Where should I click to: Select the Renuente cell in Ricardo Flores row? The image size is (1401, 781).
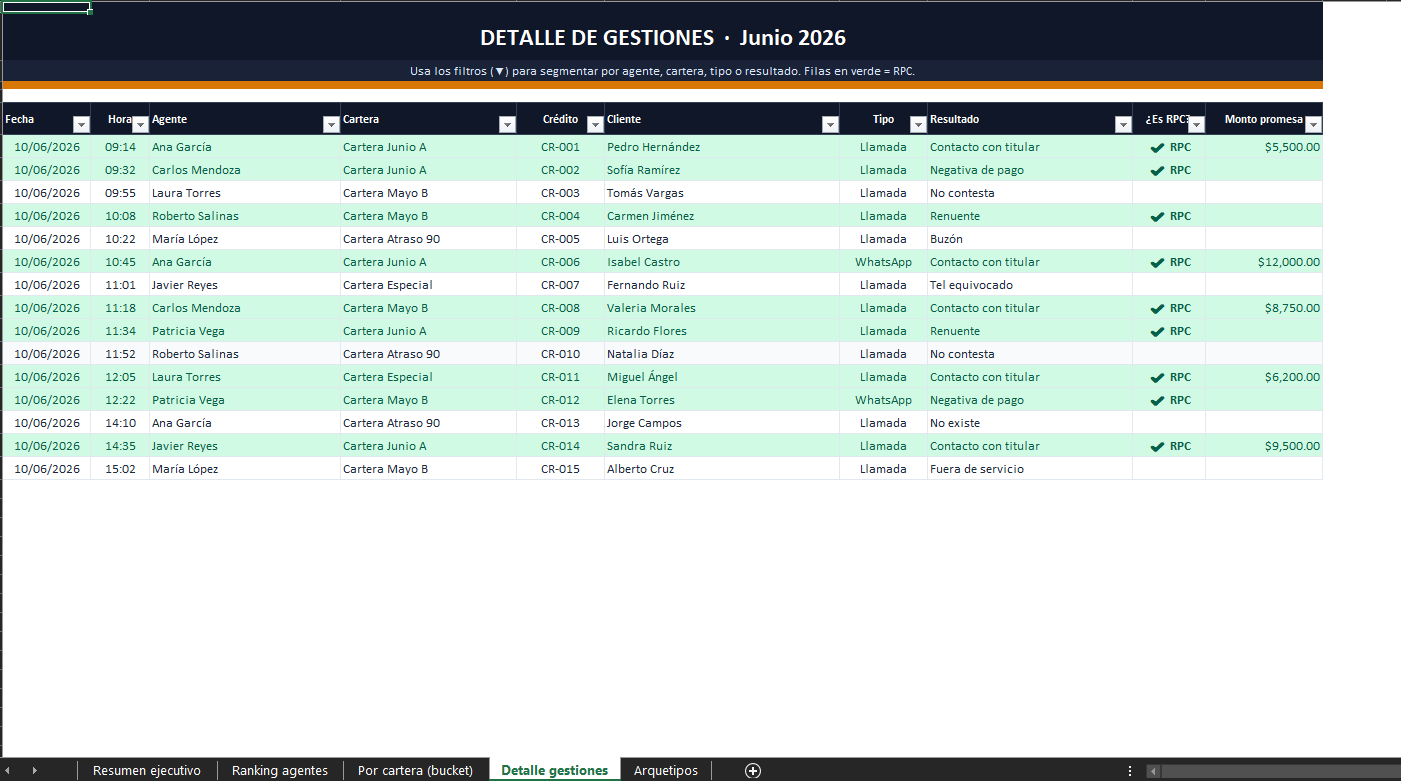click(x=1030, y=331)
